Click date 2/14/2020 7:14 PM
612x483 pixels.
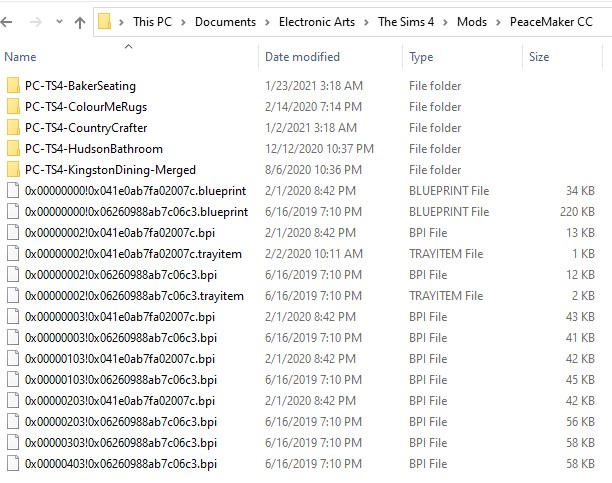[x=313, y=107]
